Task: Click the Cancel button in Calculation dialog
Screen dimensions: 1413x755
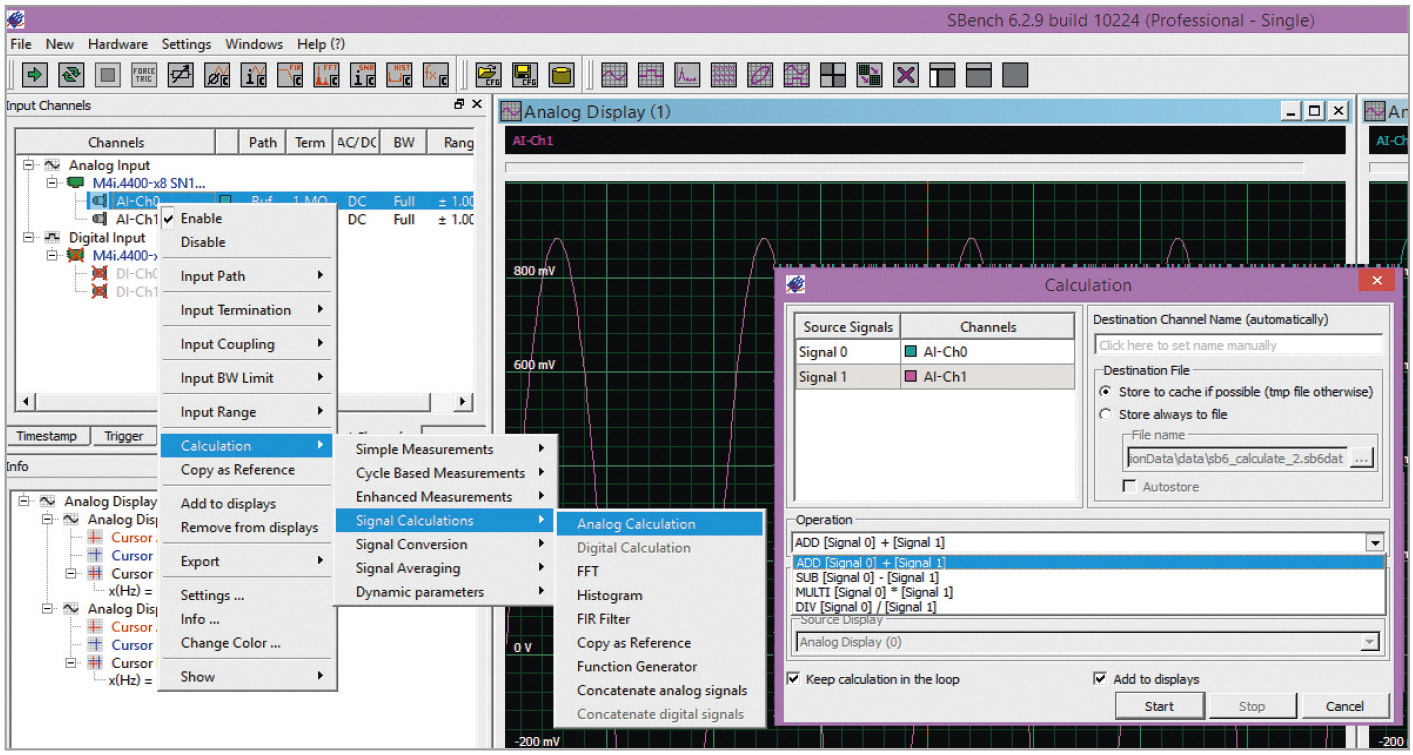Action: tap(1345, 706)
